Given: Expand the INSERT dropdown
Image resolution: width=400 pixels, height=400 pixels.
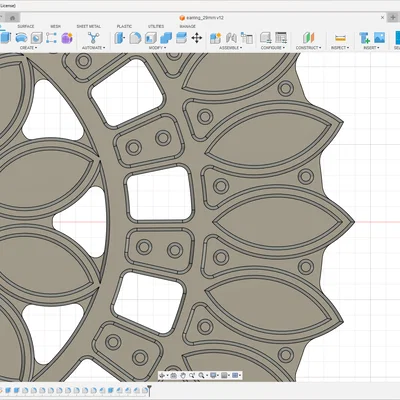Looking at the screenshot, I should [x=371, y=48].
